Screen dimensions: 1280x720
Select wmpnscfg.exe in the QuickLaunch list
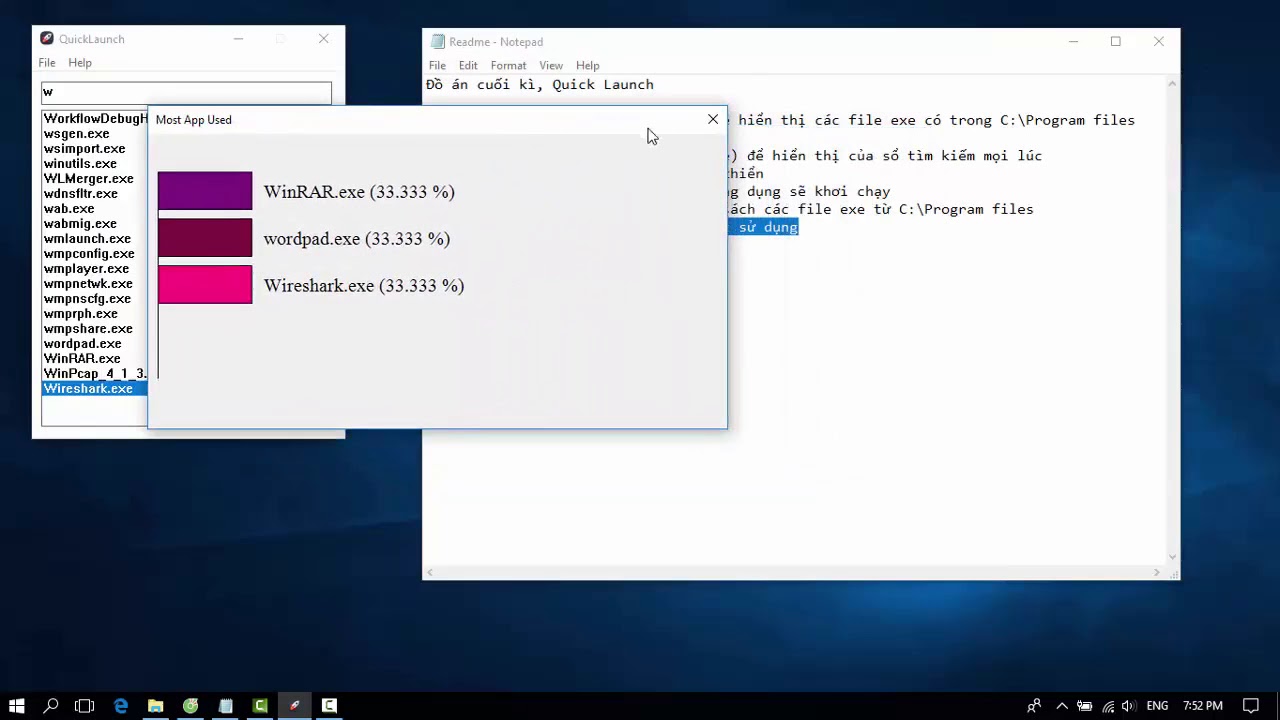(x=95, y=299)
